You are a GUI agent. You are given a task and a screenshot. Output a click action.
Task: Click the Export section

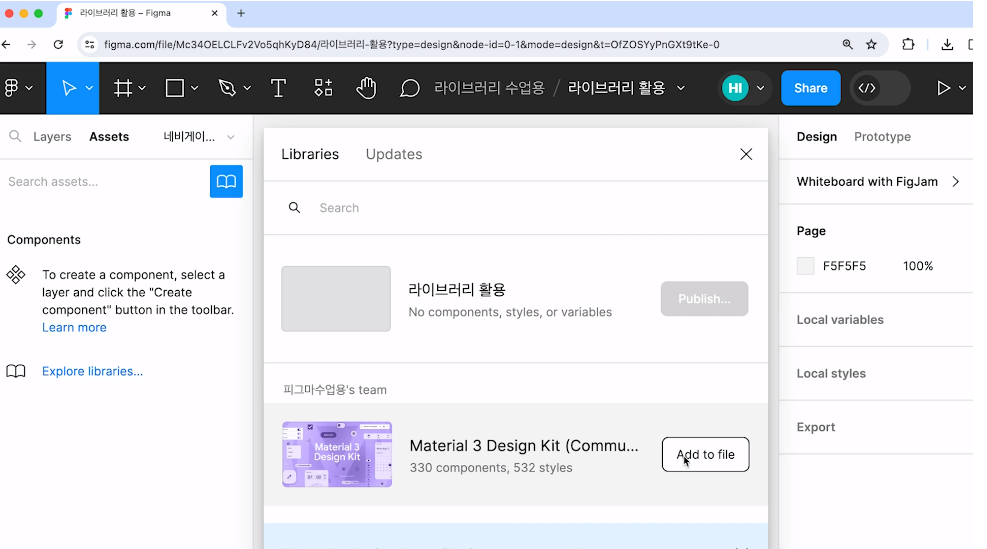coord(816,427)
